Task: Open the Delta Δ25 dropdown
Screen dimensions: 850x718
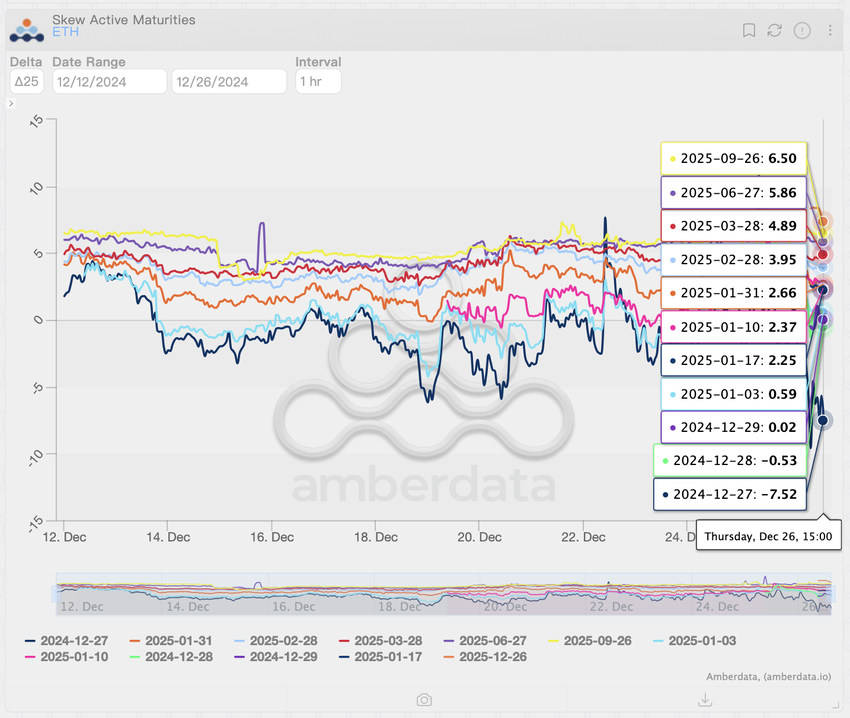Action: pyautogui.click(x=26, y=81)
